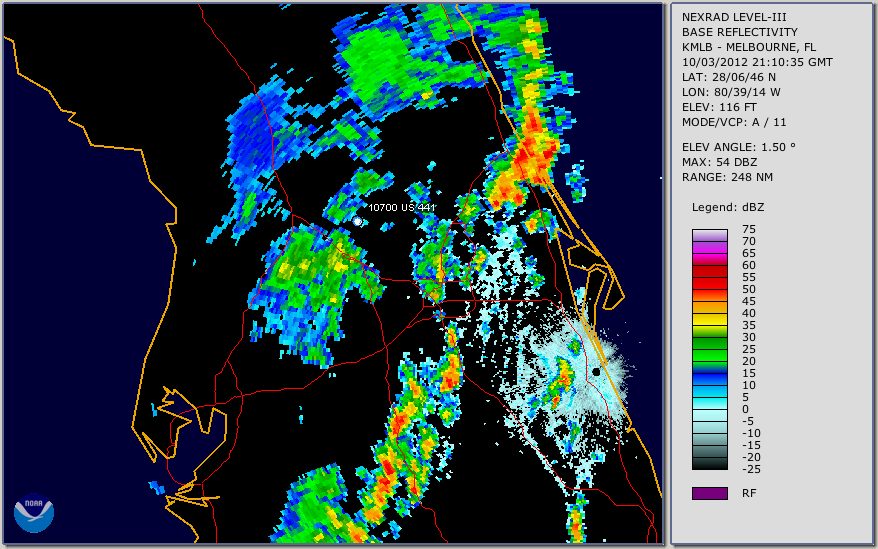The height and width of the screenshot is (549, 878).
Task: Click the '-25' value on the legend
Action: pos(749,469)
